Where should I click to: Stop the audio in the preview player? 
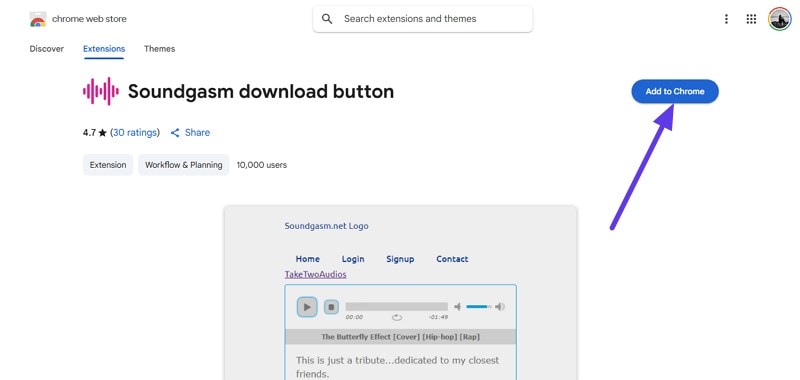(x=331, y=307)
